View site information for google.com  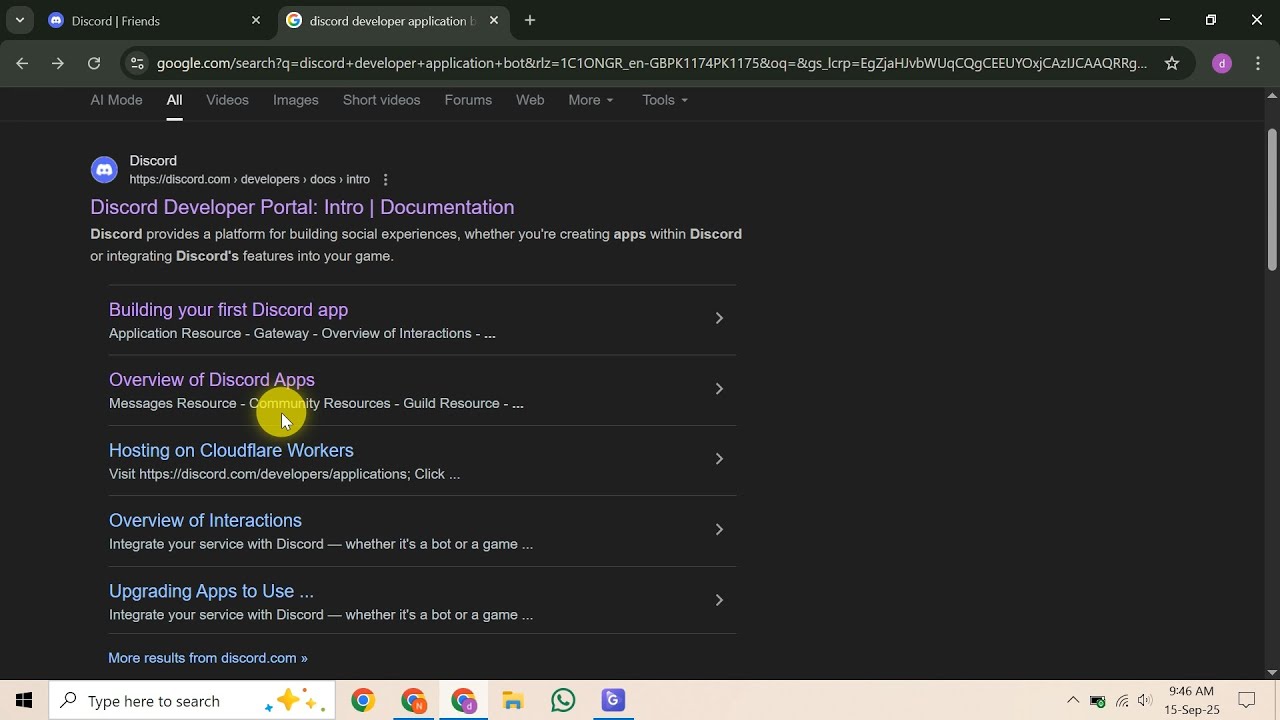(x=138, y=63)
